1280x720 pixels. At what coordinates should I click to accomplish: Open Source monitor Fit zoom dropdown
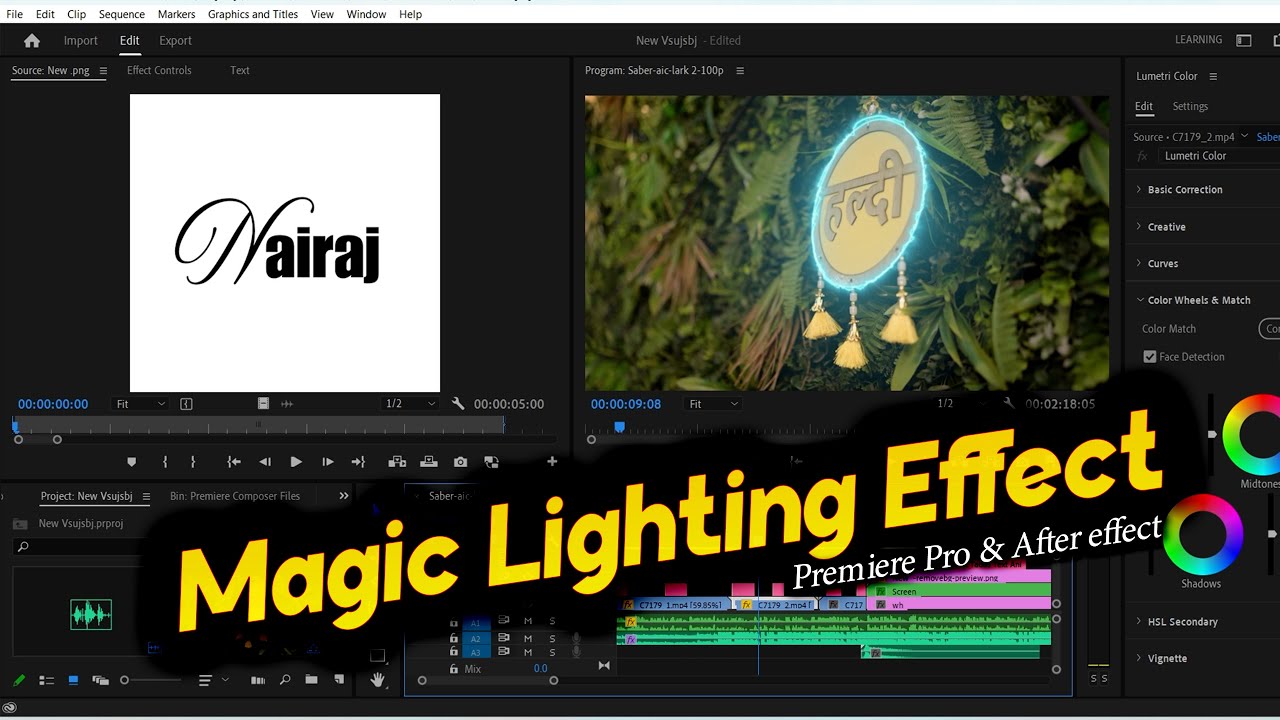tap(140, 404)
